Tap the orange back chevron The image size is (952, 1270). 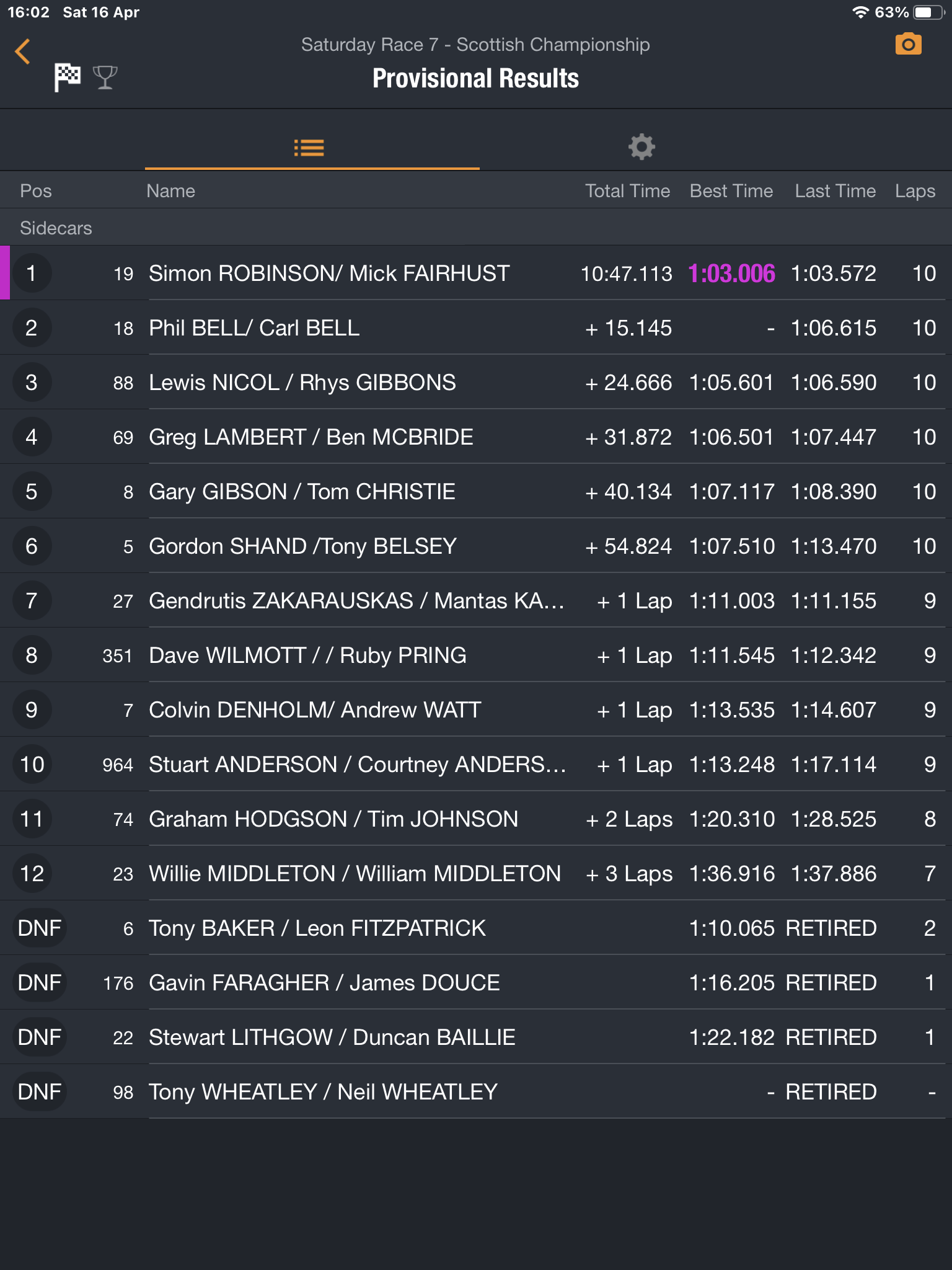point(23,51)
